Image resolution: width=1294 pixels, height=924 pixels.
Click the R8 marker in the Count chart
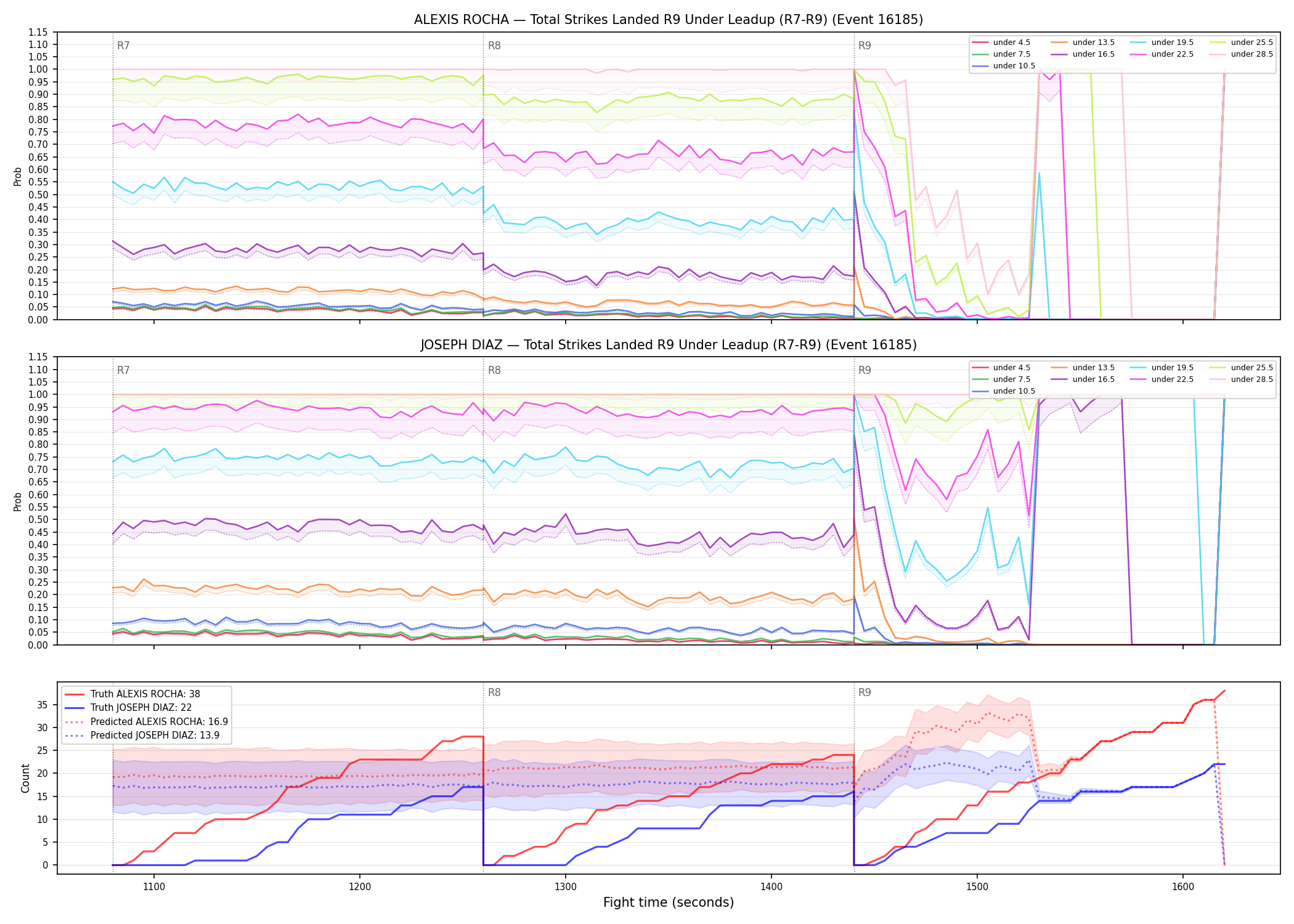[494, 692]
